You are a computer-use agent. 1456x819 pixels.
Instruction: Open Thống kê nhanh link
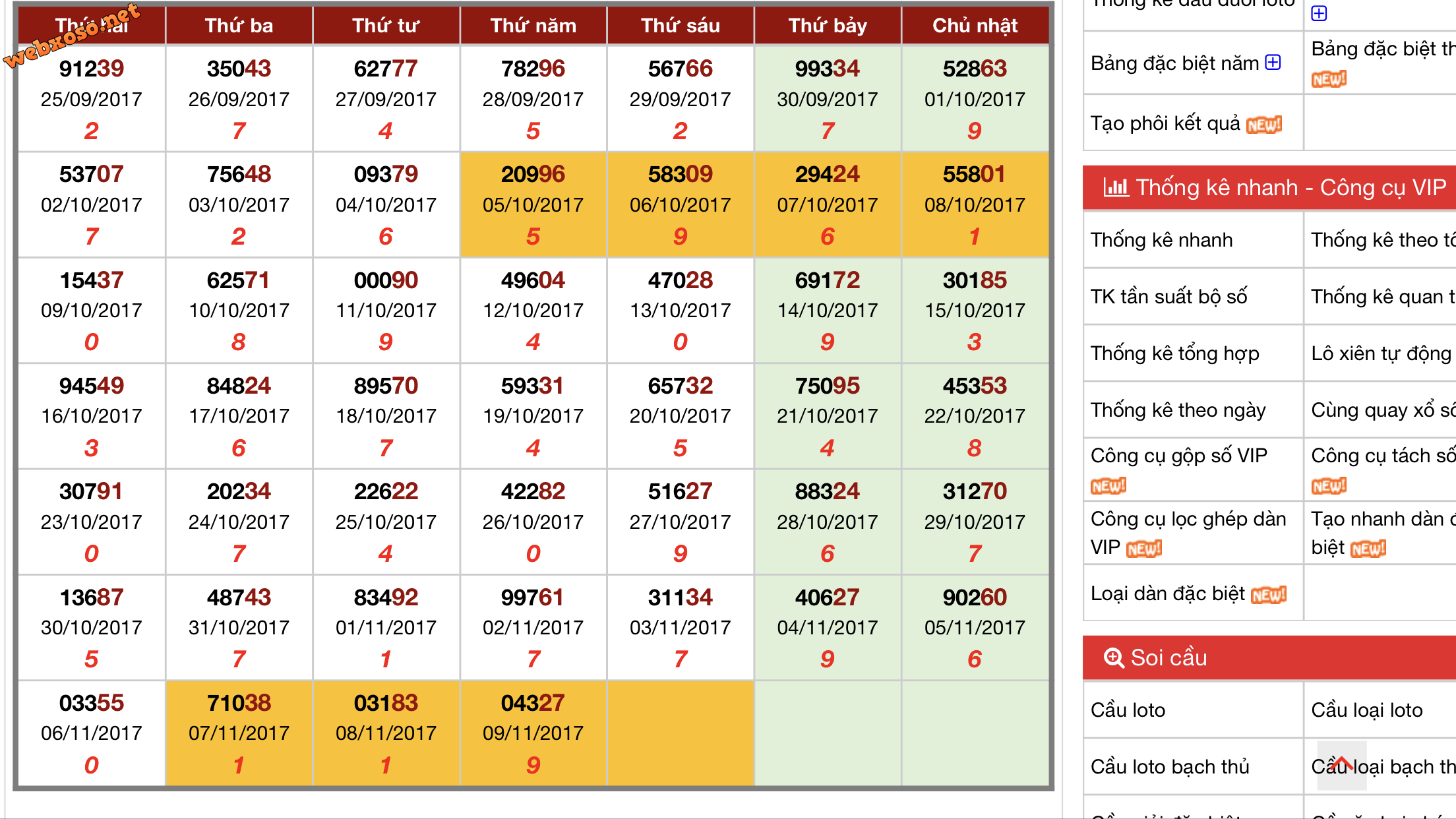1161,240
